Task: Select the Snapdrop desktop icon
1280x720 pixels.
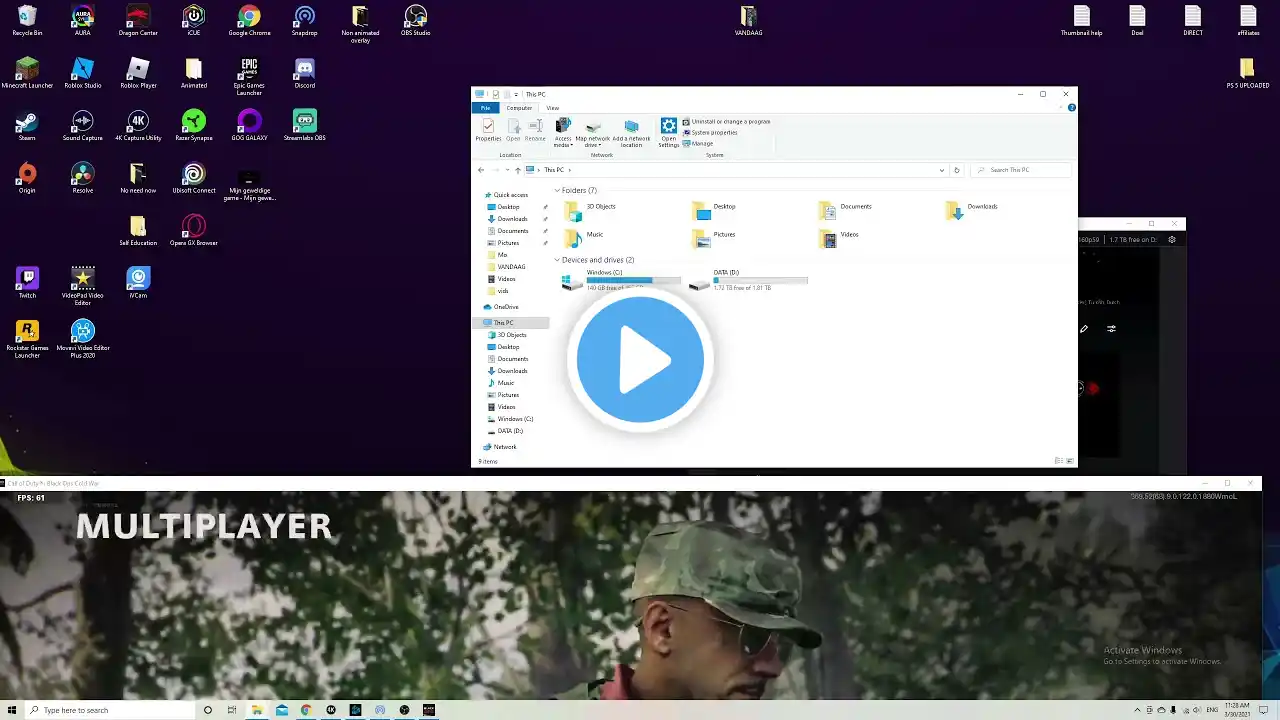Action: 305,21
